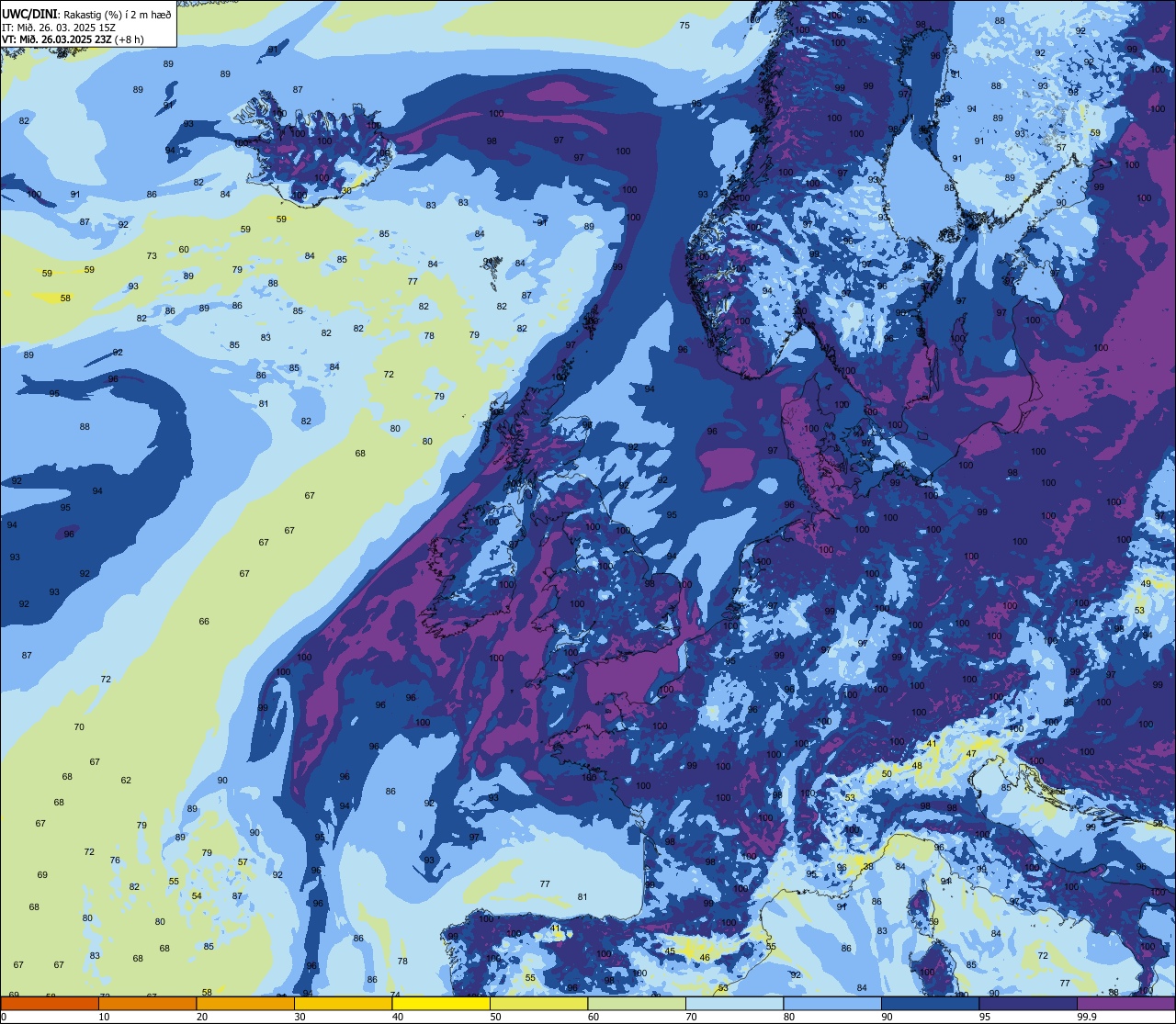
Task: Choose the light green 60–70 legend segment
Action: coord(637,1004)
